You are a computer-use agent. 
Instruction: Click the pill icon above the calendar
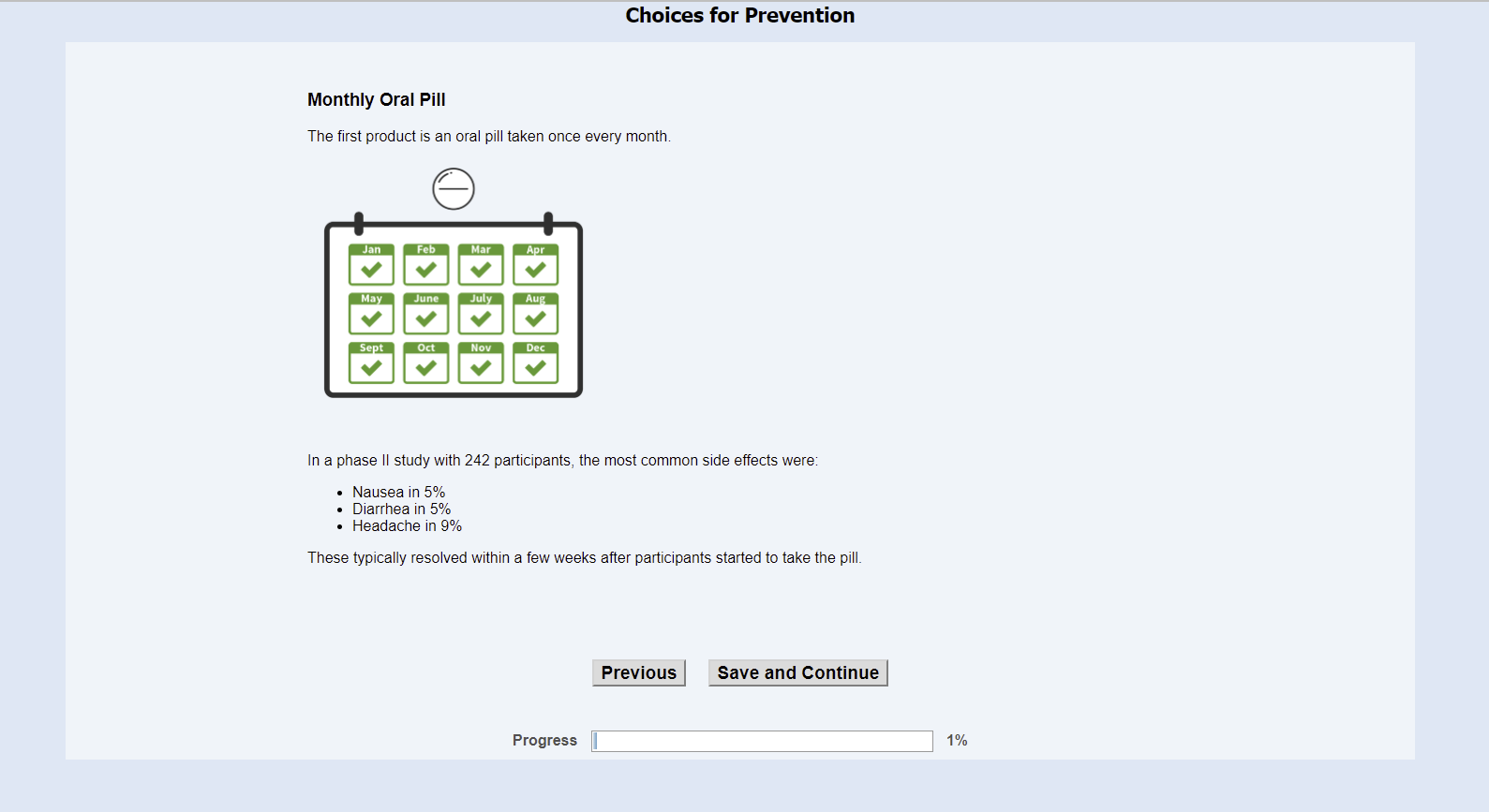point(454,189)
